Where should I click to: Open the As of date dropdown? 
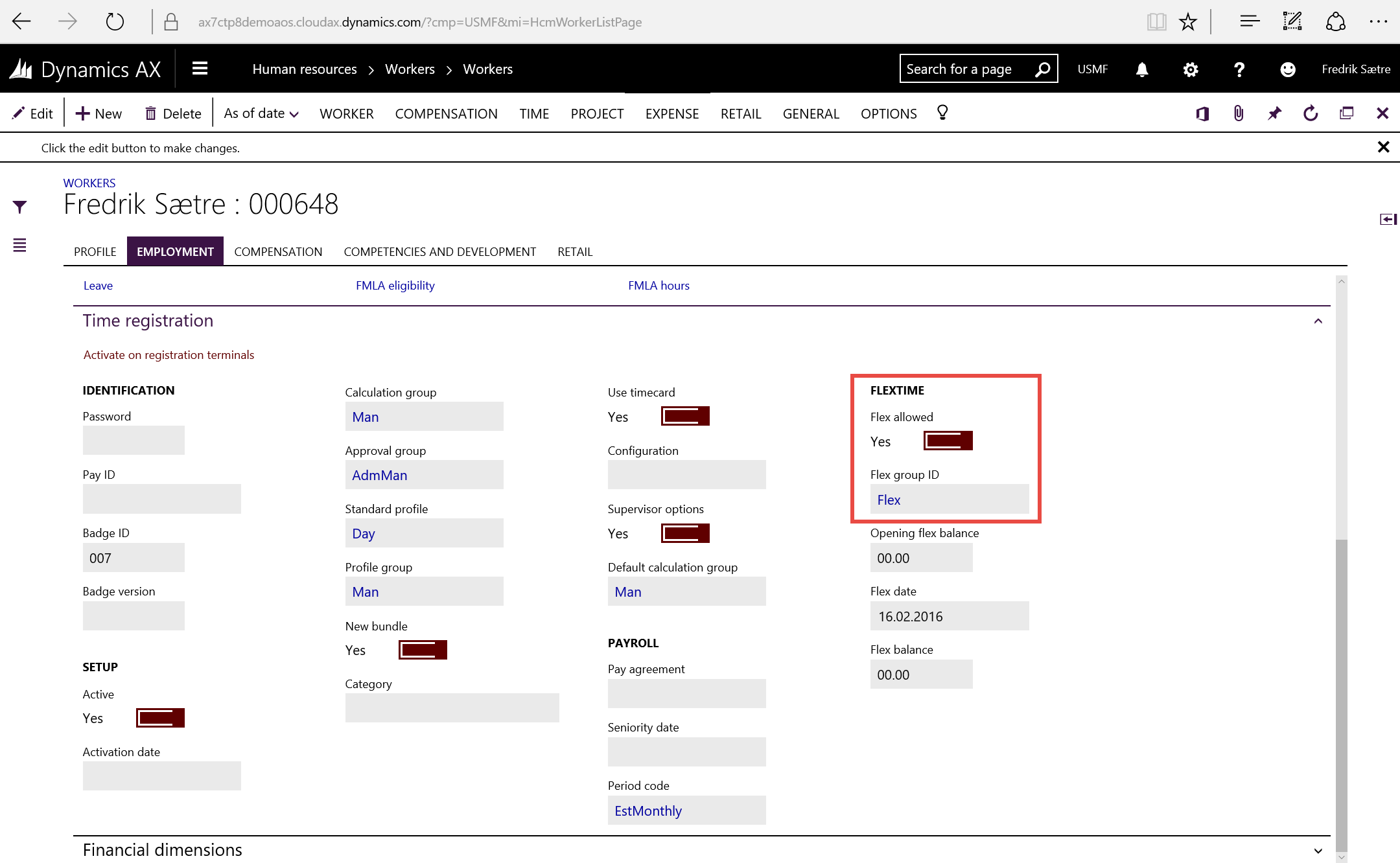pos(261,114)
